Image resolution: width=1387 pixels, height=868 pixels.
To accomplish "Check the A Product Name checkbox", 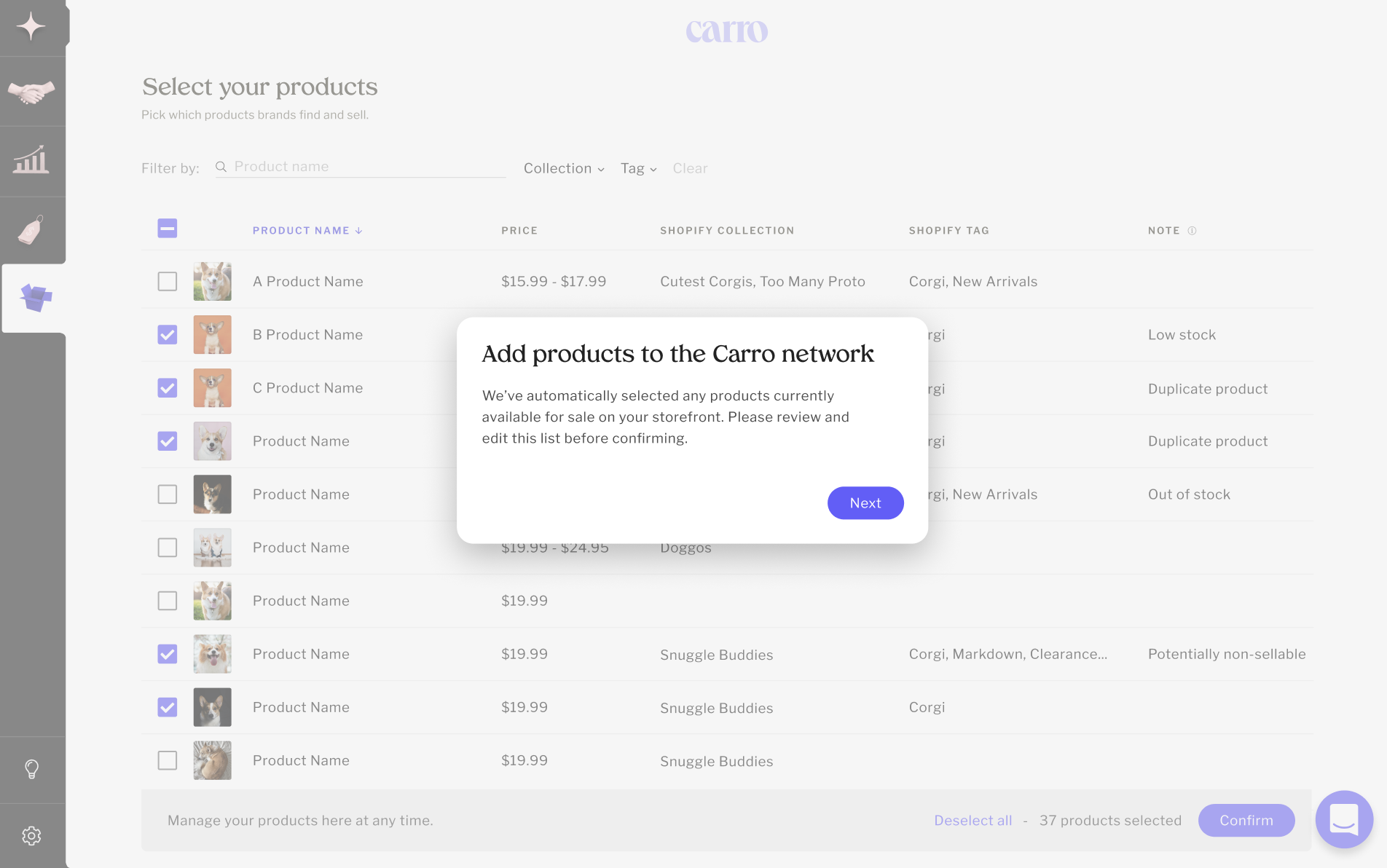I will coord(168,281).
